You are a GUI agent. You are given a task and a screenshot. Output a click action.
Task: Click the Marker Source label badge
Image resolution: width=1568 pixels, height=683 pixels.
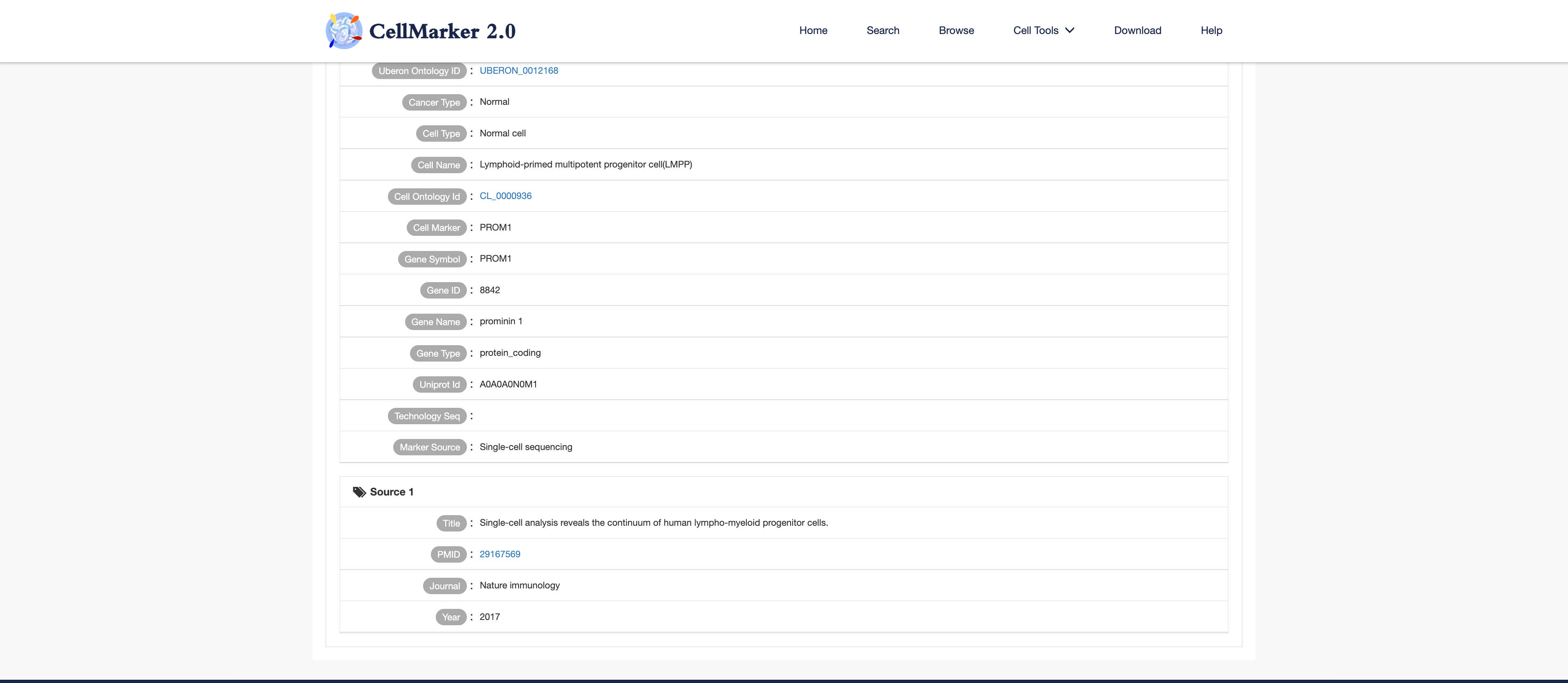click(429, 447)
